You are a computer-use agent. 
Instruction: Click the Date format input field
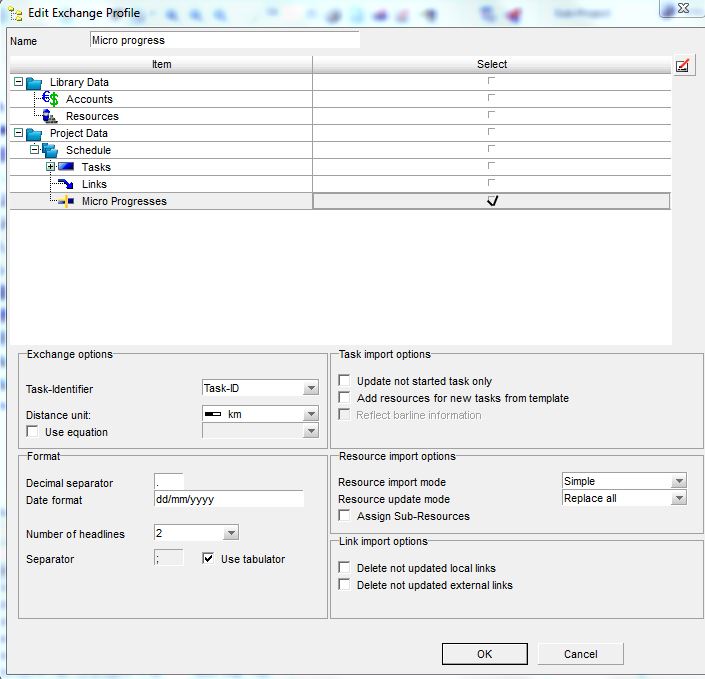229,499
